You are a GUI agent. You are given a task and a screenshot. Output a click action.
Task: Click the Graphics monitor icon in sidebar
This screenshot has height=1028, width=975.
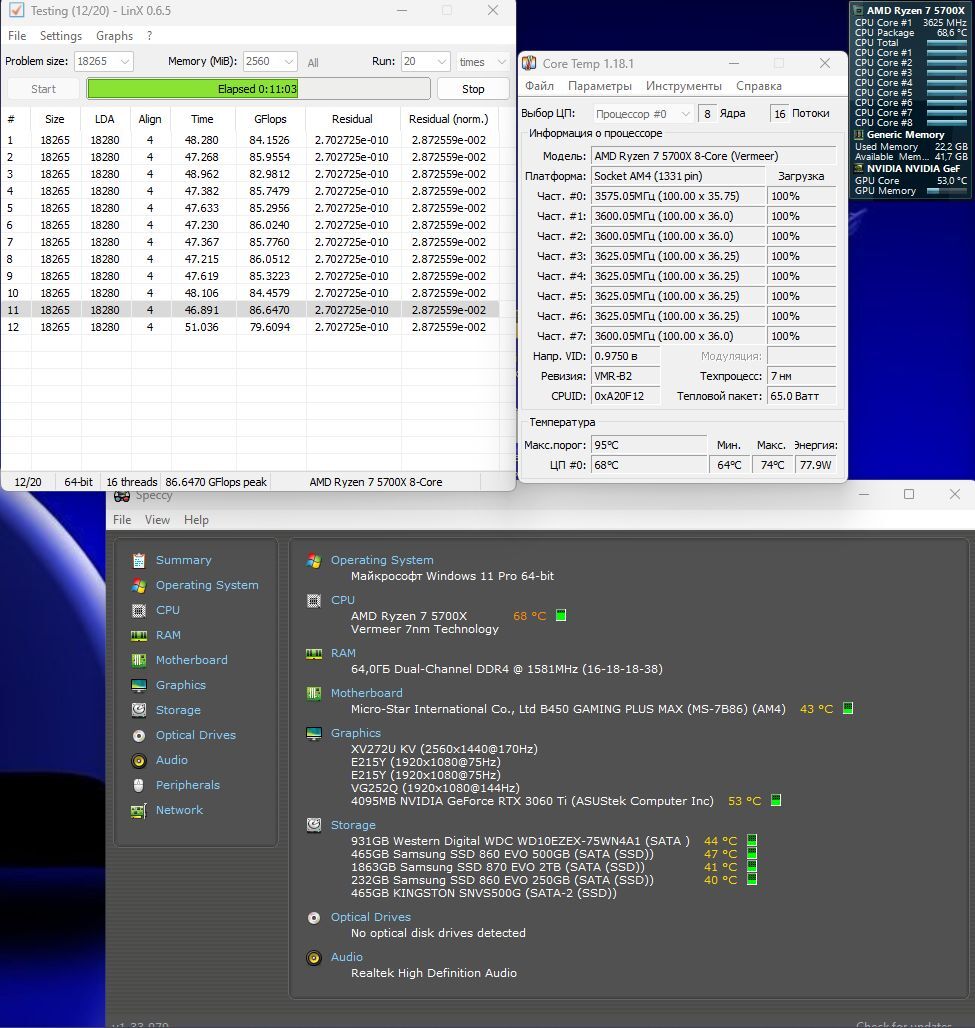138,685
